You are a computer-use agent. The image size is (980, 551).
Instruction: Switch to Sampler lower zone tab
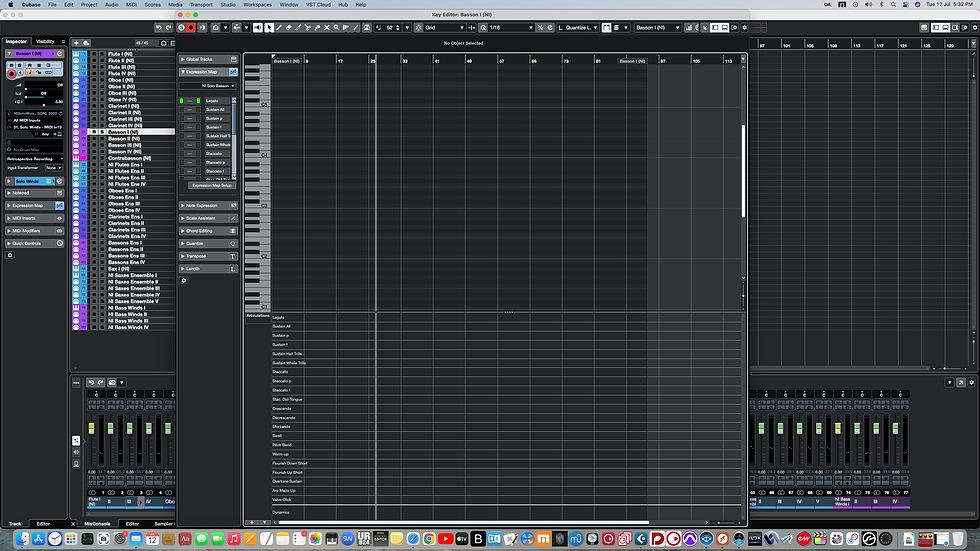pos(164,524)
